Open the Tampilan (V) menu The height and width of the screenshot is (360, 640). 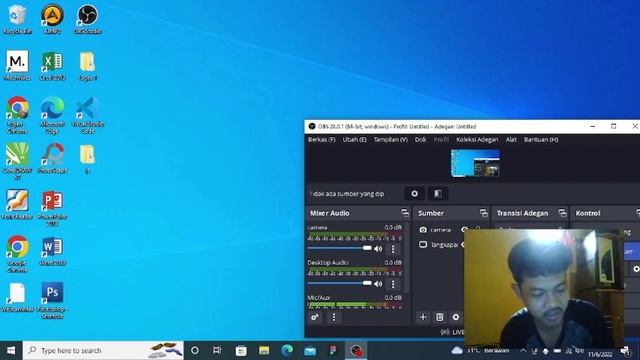tap(391, 140)
